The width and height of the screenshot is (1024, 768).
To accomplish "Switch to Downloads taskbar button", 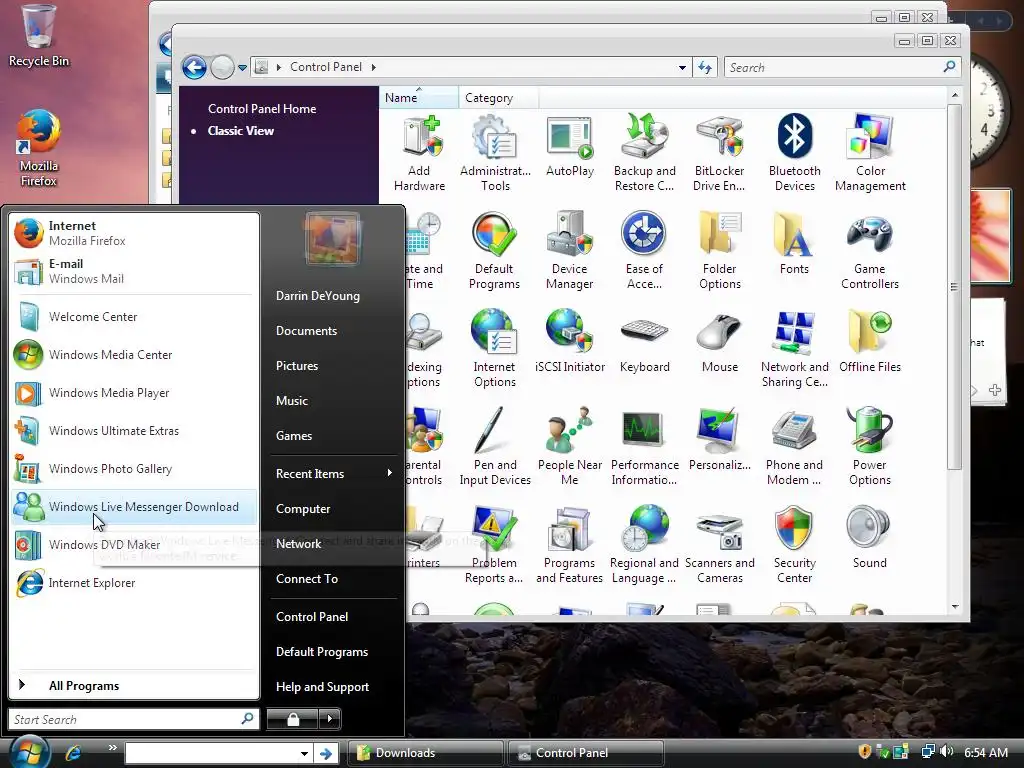I will pos(426,753).
